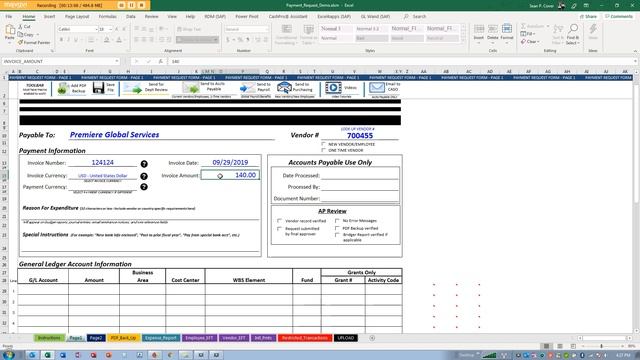This screenshot has width=640, height=360.
Task: Click Find & Select magnifier icon
Action: 573,29
